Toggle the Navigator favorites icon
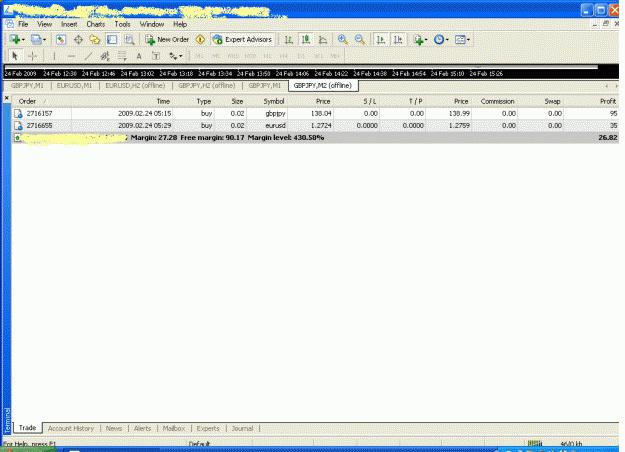 click(95, 39)
